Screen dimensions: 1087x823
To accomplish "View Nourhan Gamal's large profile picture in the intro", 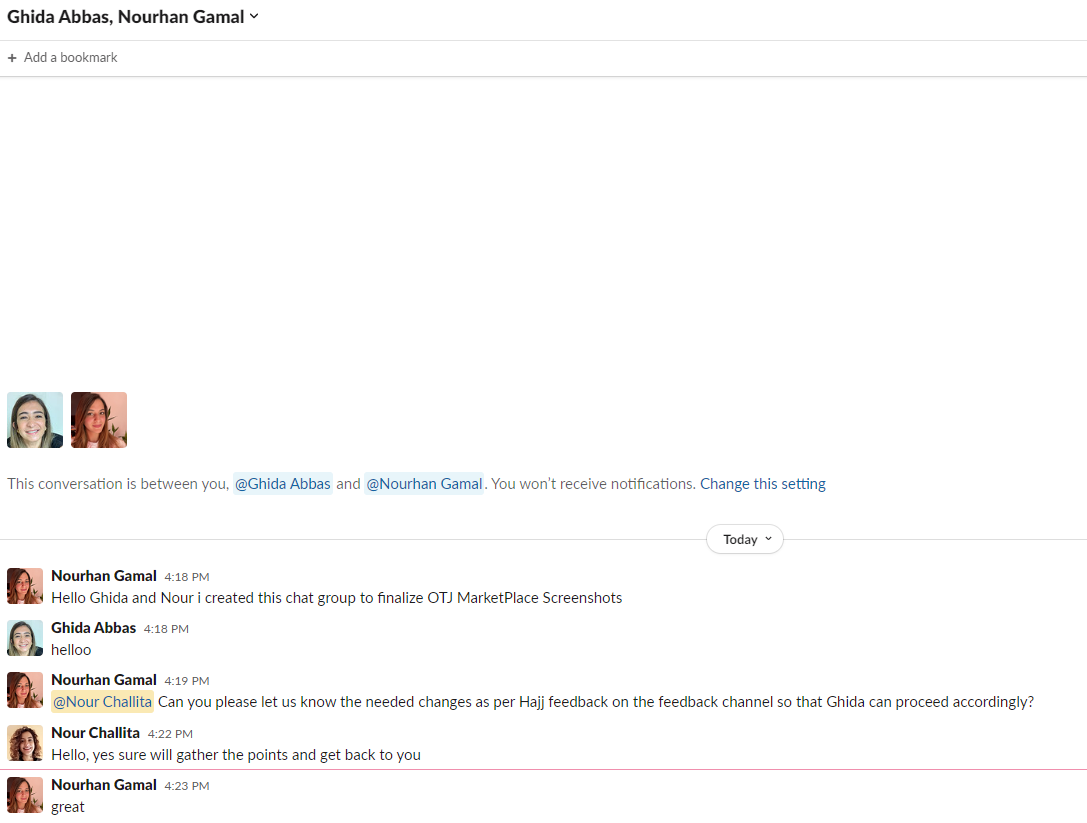I will [99, 420].
